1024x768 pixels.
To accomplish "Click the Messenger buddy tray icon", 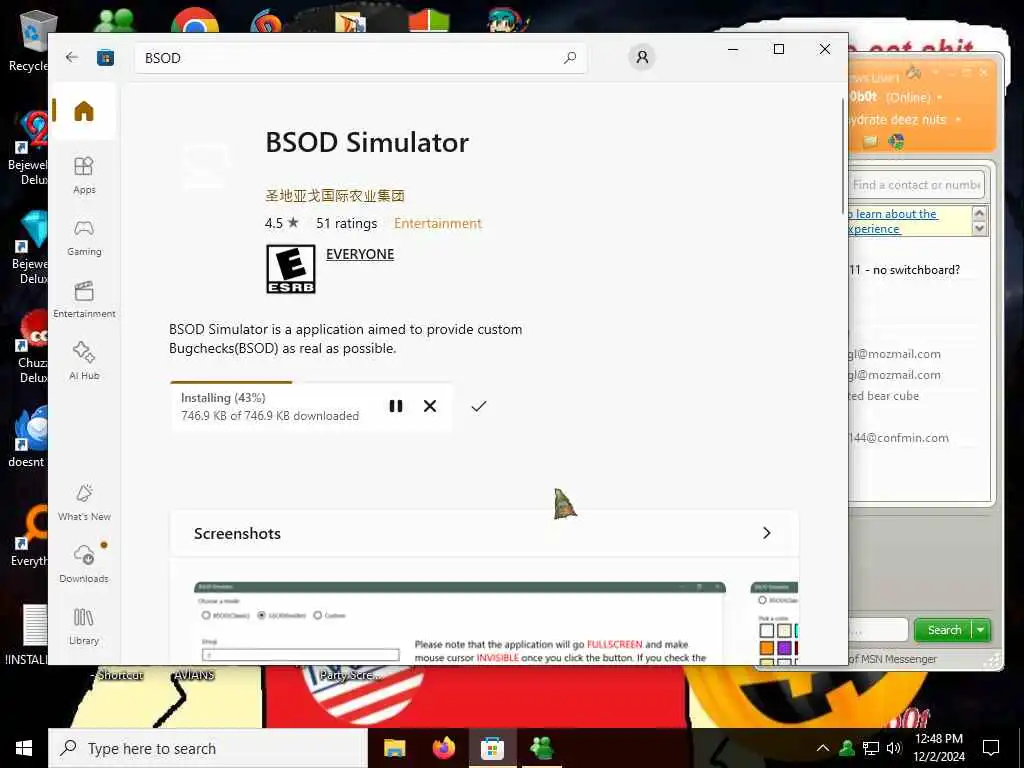I will tap(847, 748).
